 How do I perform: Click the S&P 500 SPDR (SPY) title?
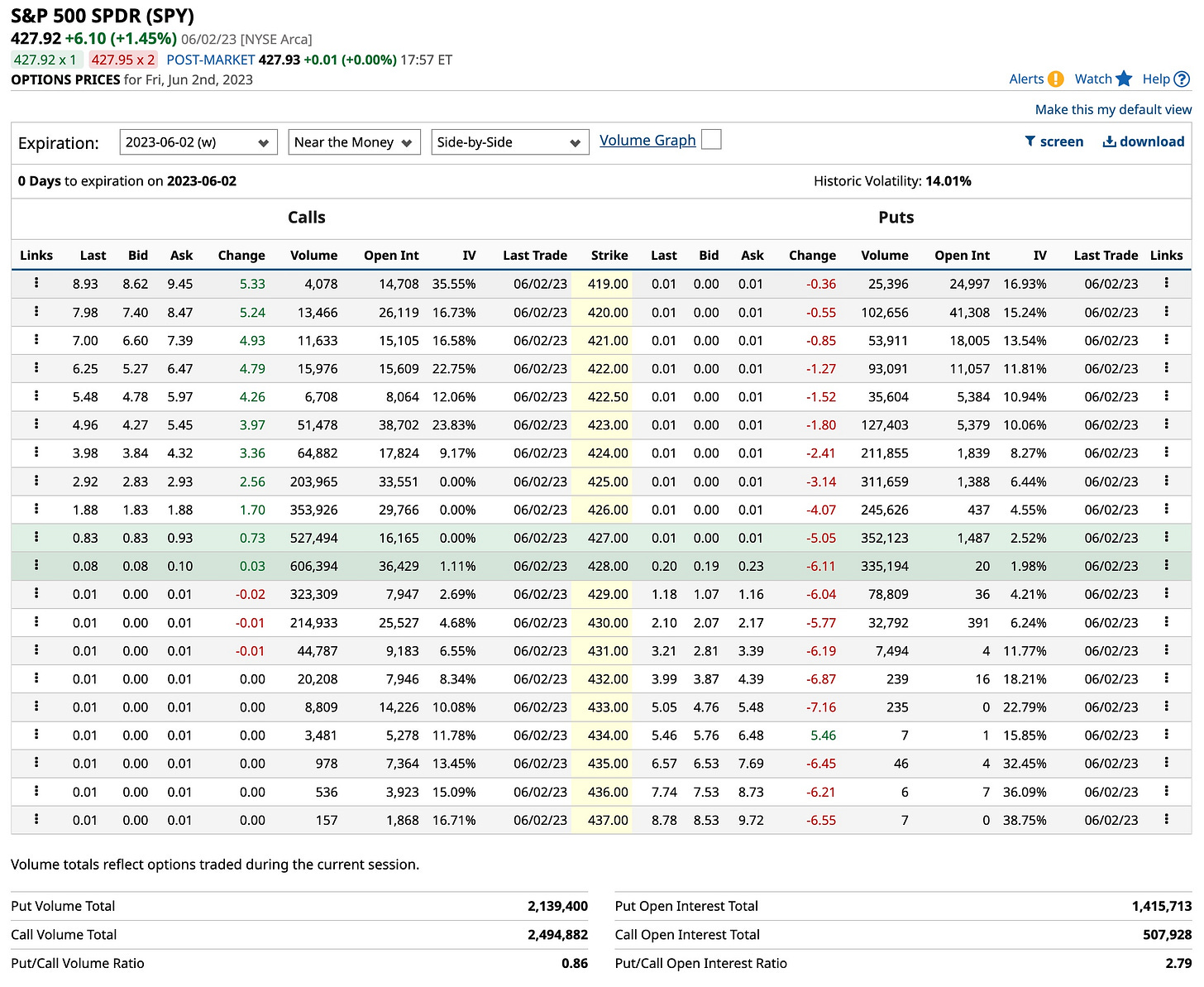pos(103,15)
